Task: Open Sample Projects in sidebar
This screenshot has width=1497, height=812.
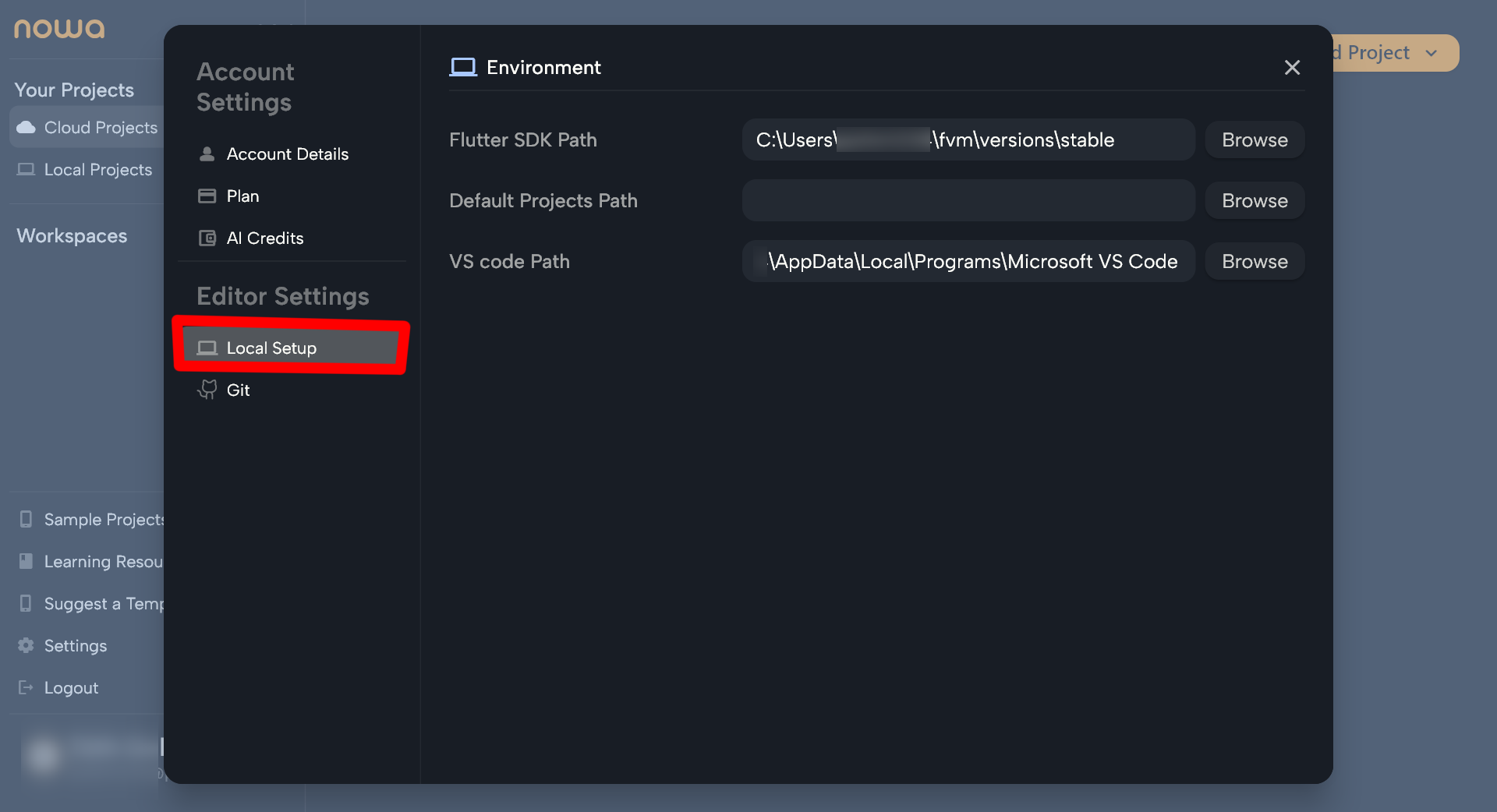Action: tap(103, 520)
